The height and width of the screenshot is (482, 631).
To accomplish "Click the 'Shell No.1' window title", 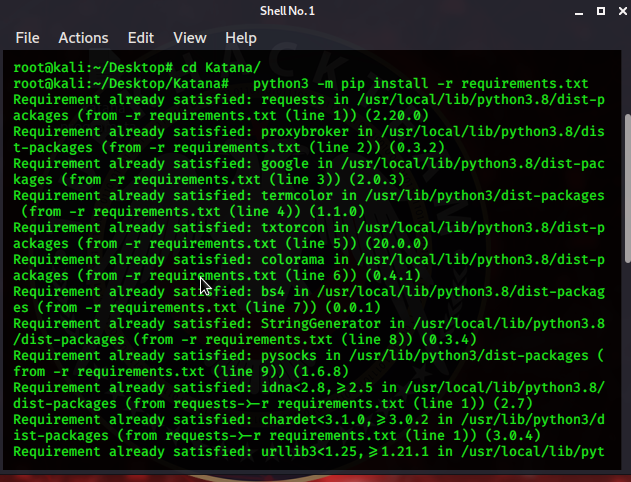I will click(287, 11).
